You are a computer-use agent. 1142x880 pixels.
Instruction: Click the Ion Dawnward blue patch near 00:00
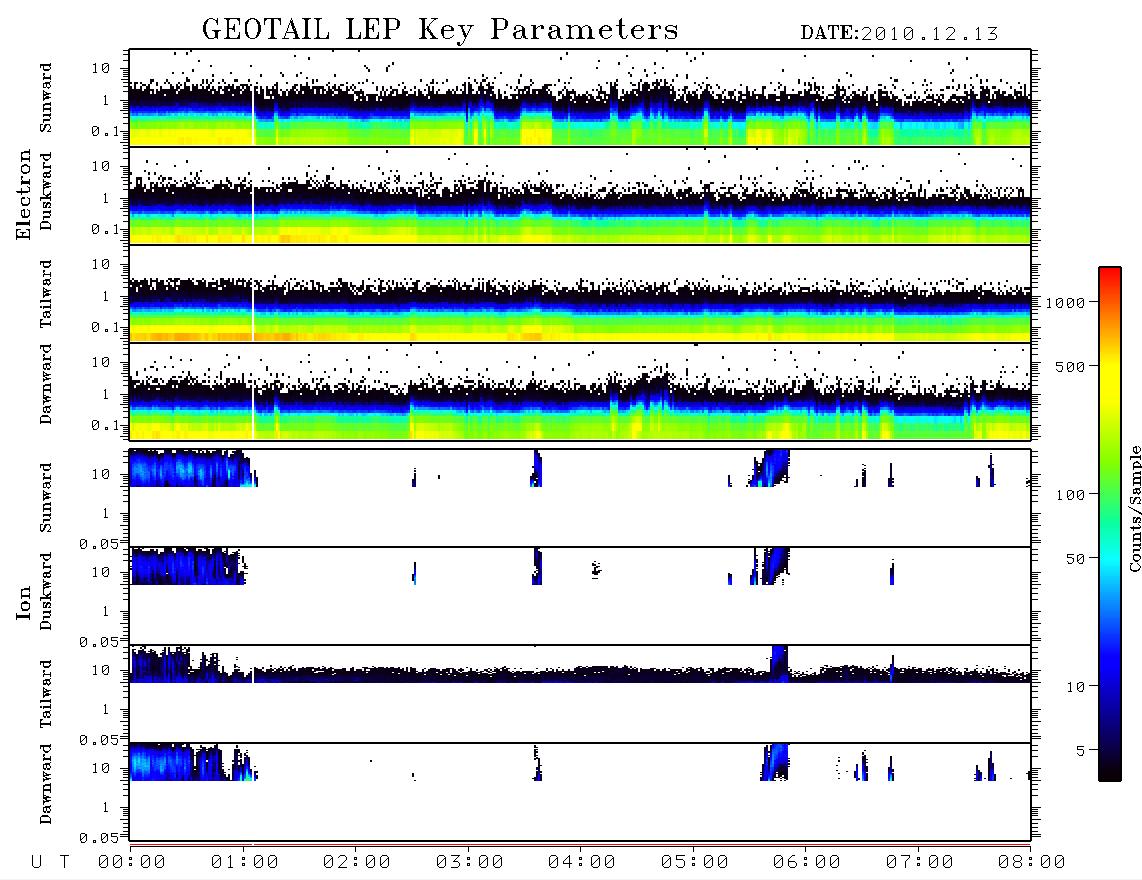point(162,762)
